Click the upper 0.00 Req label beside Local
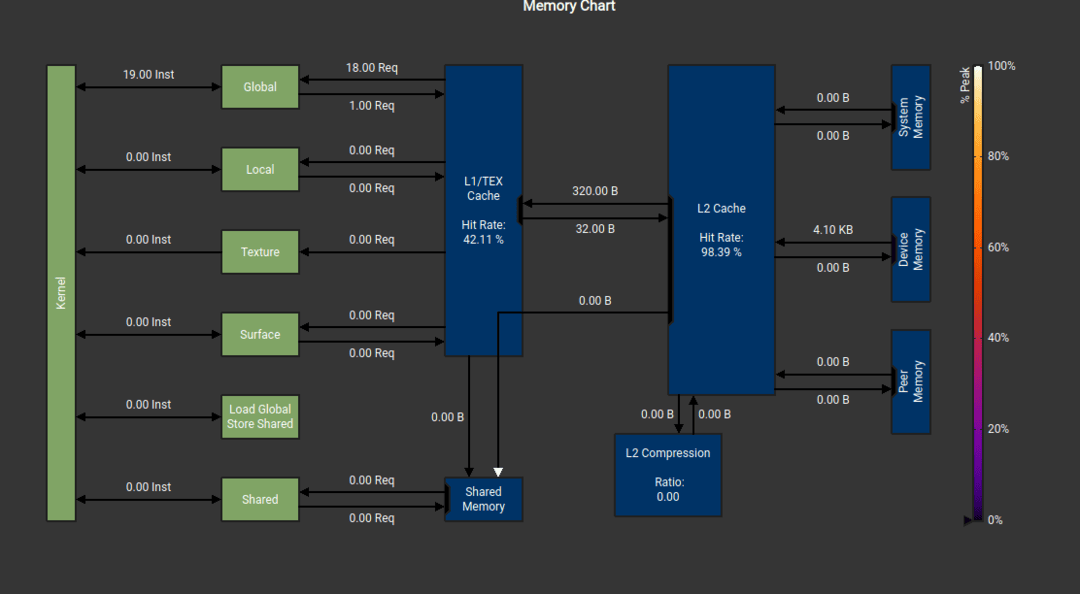Image resolution: width=1080 pixels, height=594 pixels. pos(372,150)
